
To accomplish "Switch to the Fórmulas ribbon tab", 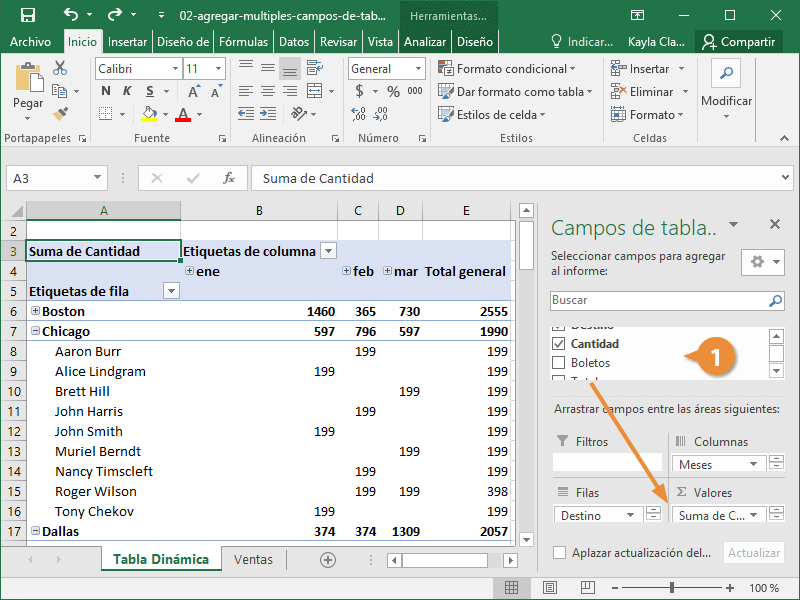I will [243, 42].
